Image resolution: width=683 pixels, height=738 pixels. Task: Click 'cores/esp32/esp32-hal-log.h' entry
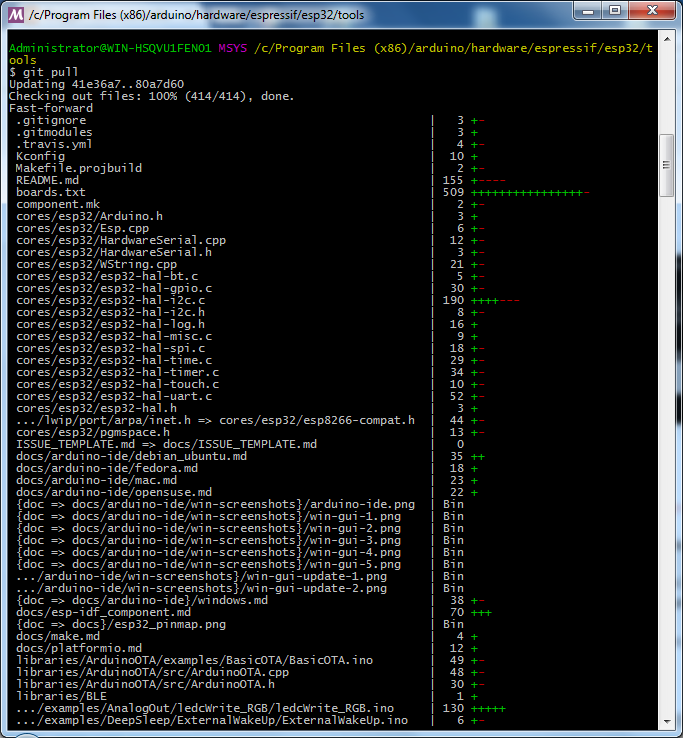click(x=111, y=324)
